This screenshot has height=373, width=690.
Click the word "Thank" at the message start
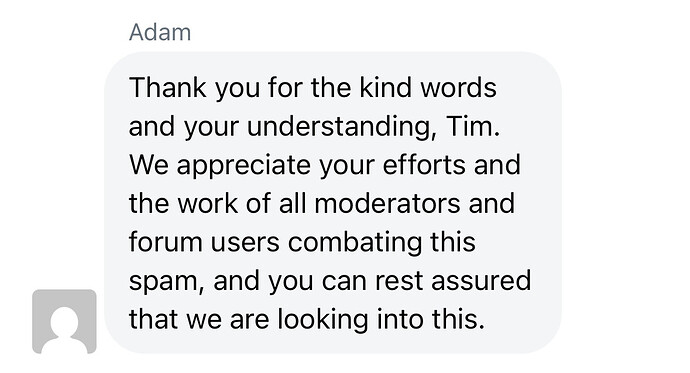(x=168, y=88)
